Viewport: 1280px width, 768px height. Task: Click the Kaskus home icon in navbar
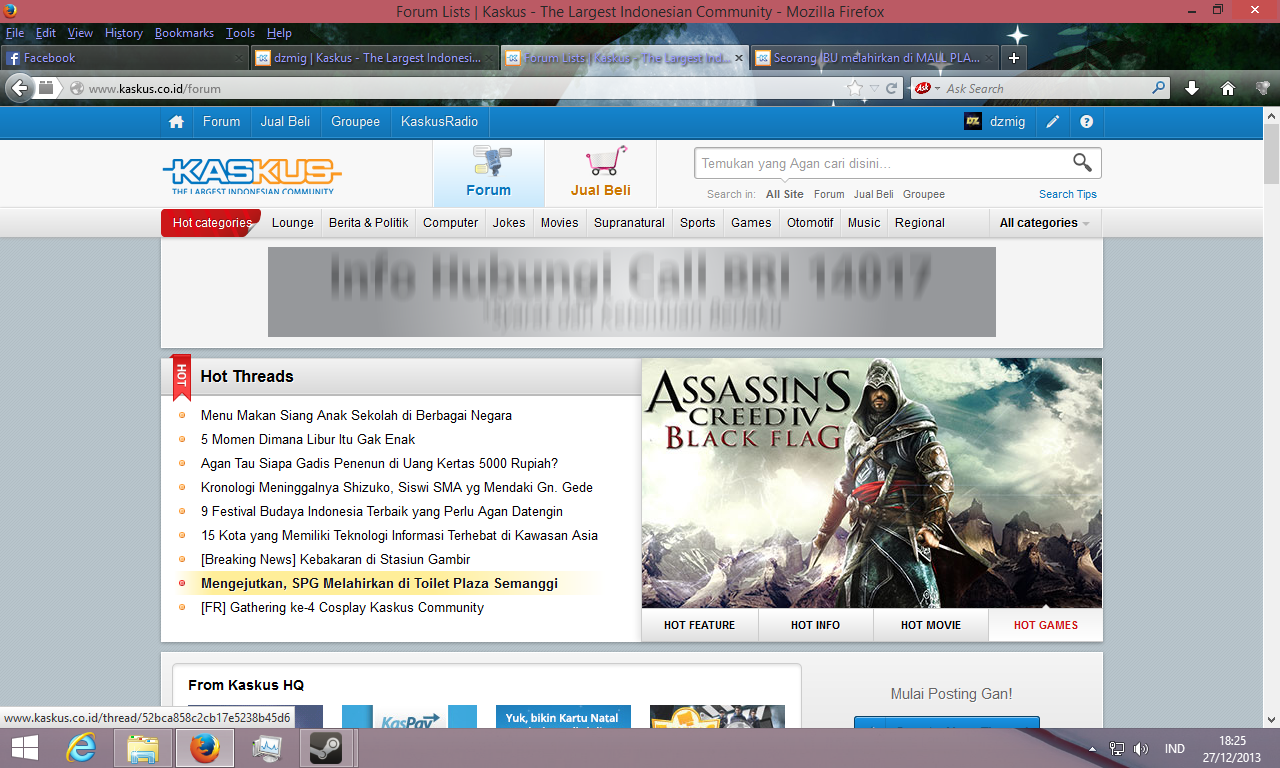177,122
